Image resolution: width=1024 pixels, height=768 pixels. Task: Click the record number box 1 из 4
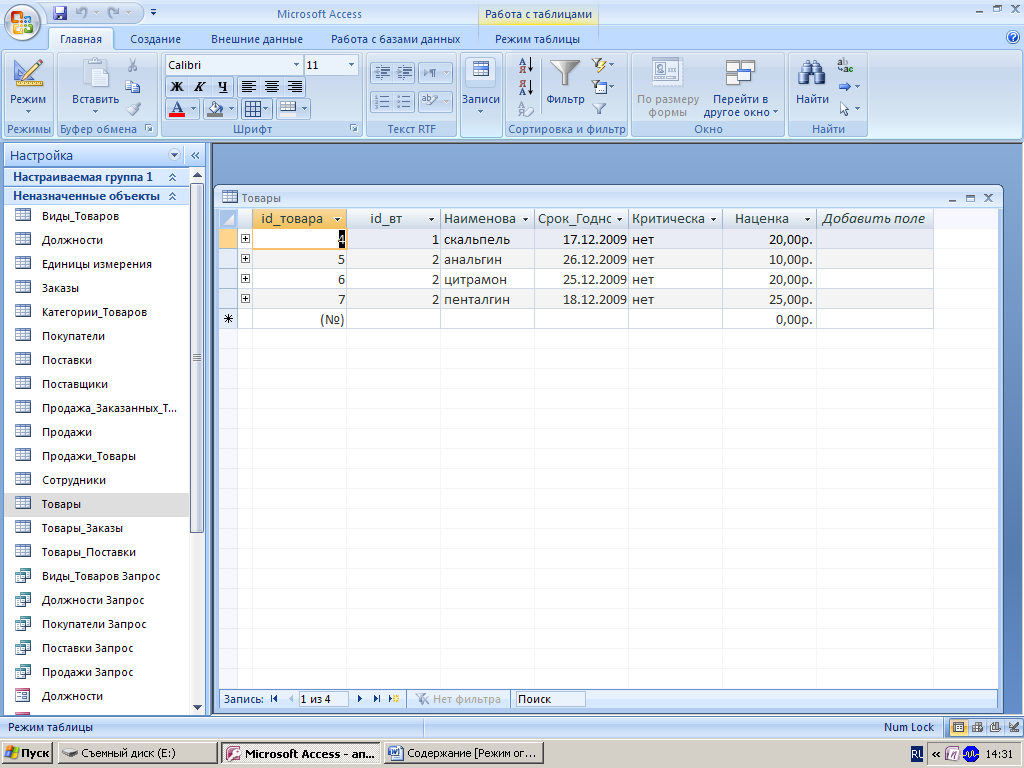coord(323,699)
